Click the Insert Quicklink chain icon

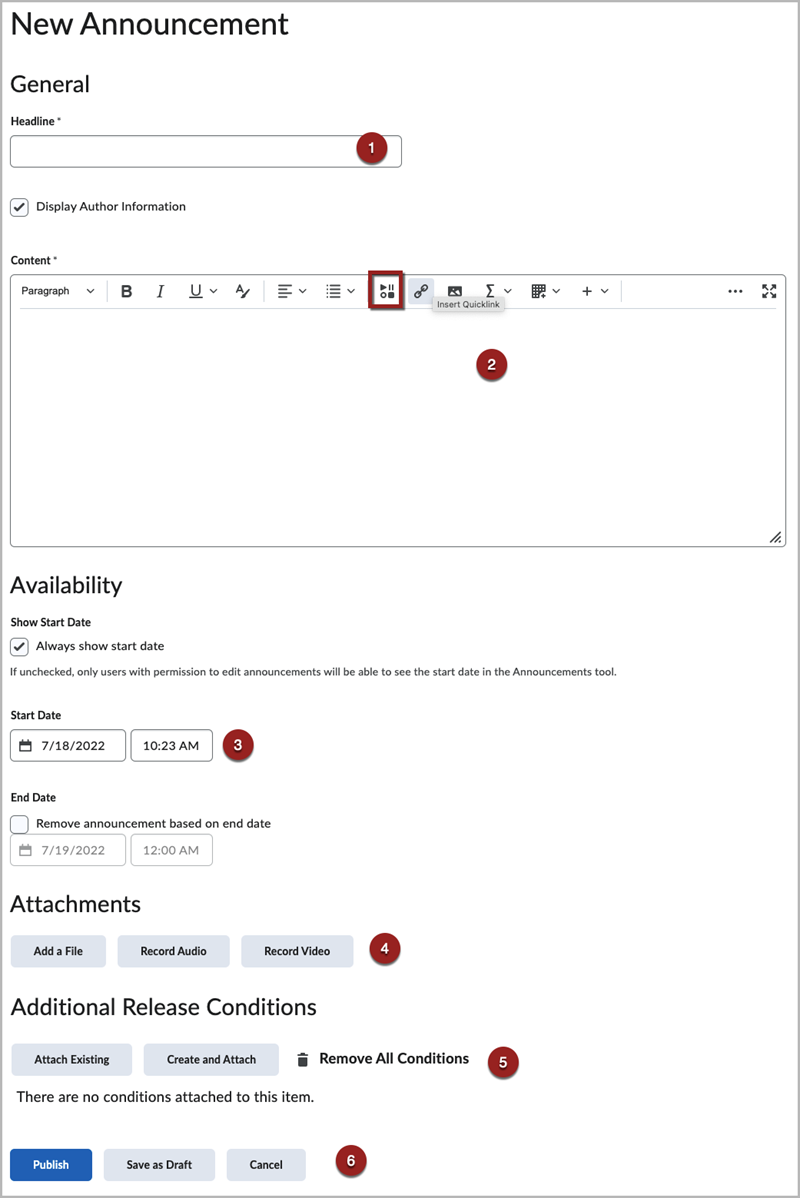[x=421, y=291]
